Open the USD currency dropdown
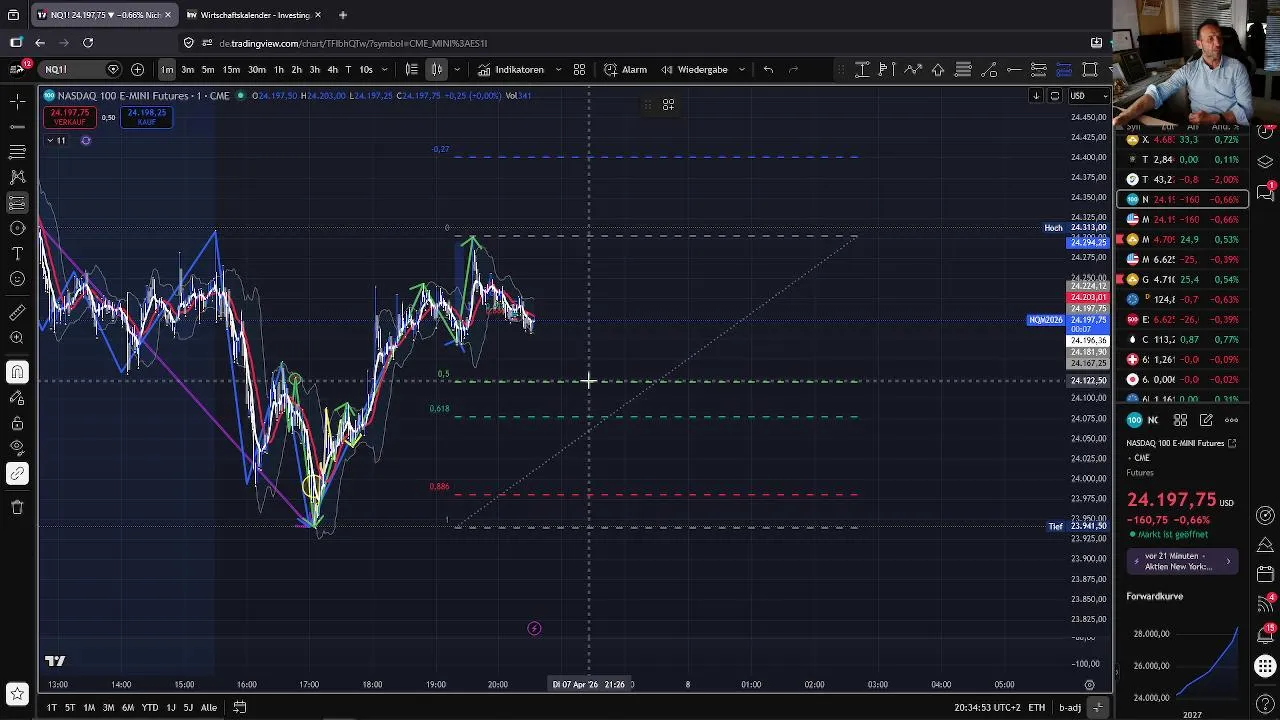Image resolution: width=1280 pixels, height=720 pixels. point(1089,96)
